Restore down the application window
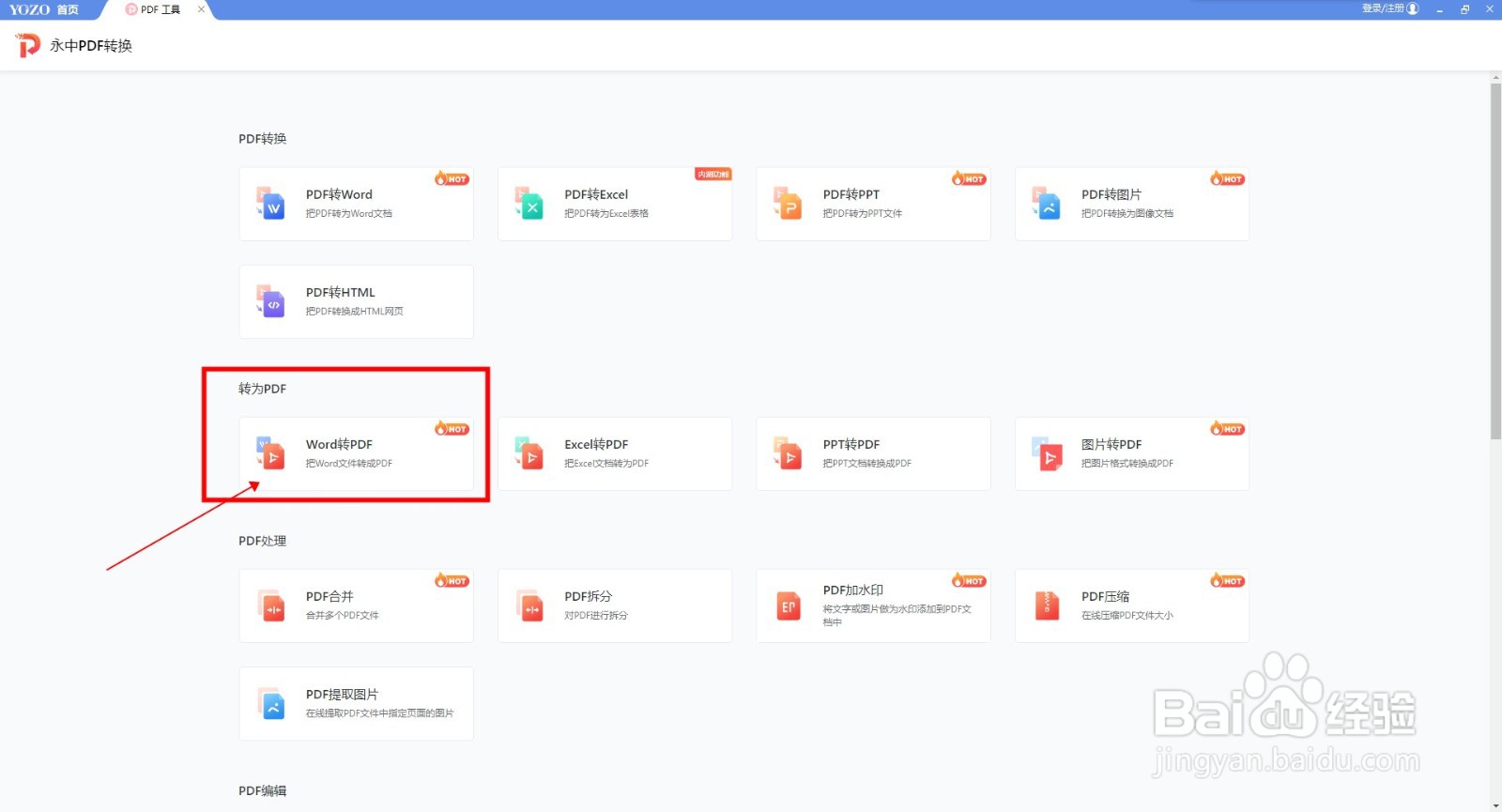Screen dimensions: 1502x812 tap(1464, 9)
